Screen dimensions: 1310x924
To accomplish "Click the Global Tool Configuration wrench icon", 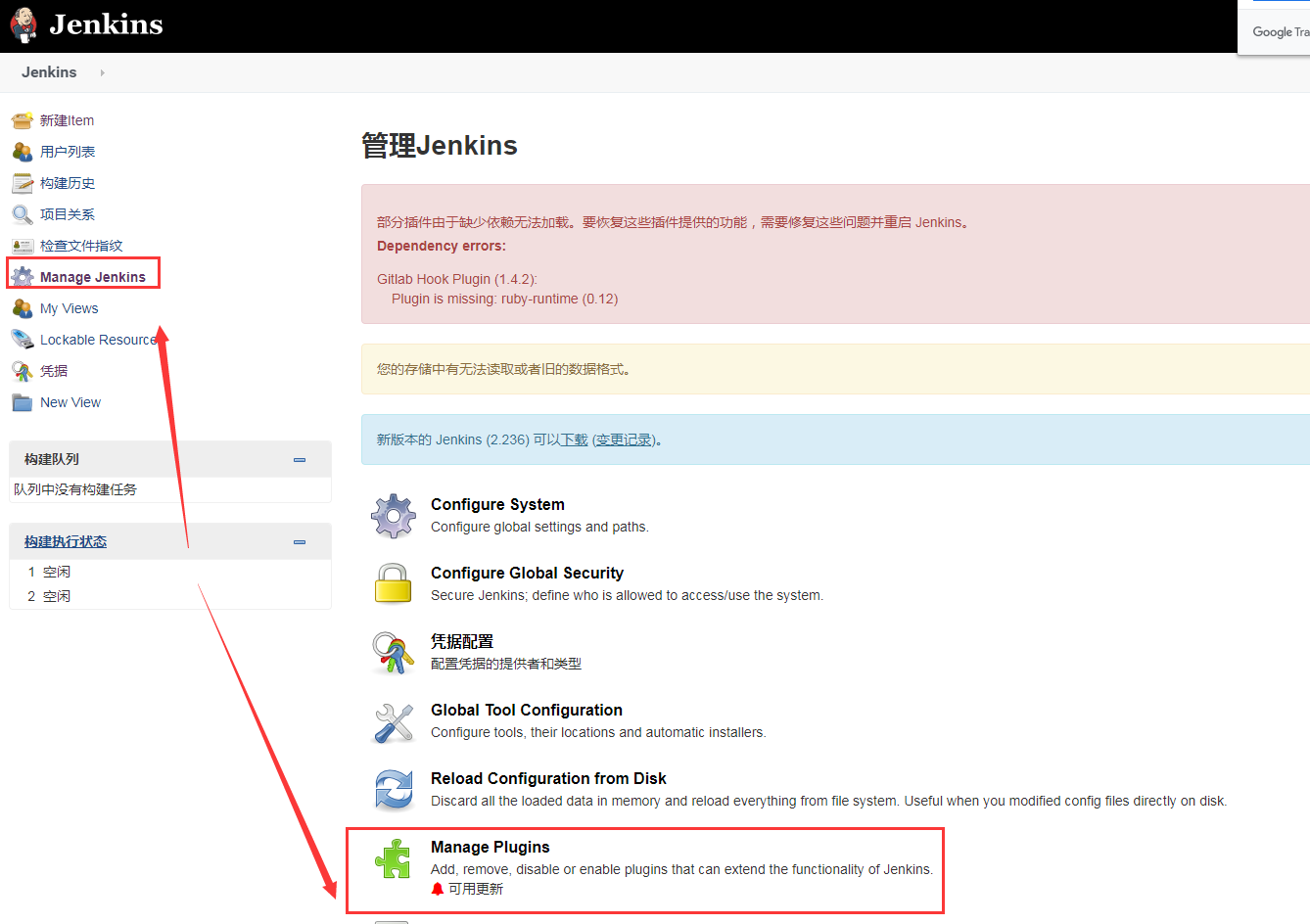I will click(x=394, y=722).
